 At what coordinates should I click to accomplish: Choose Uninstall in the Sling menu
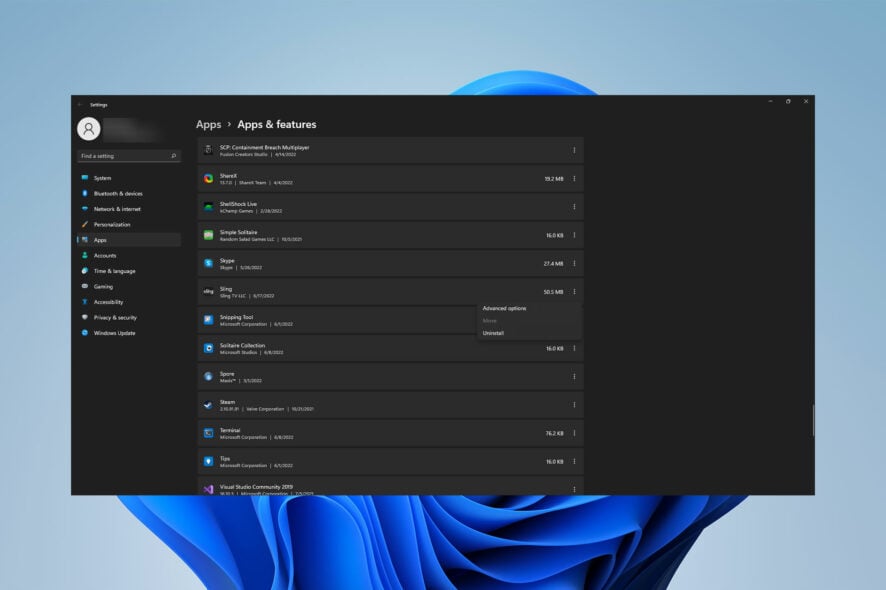pos(493,333)
